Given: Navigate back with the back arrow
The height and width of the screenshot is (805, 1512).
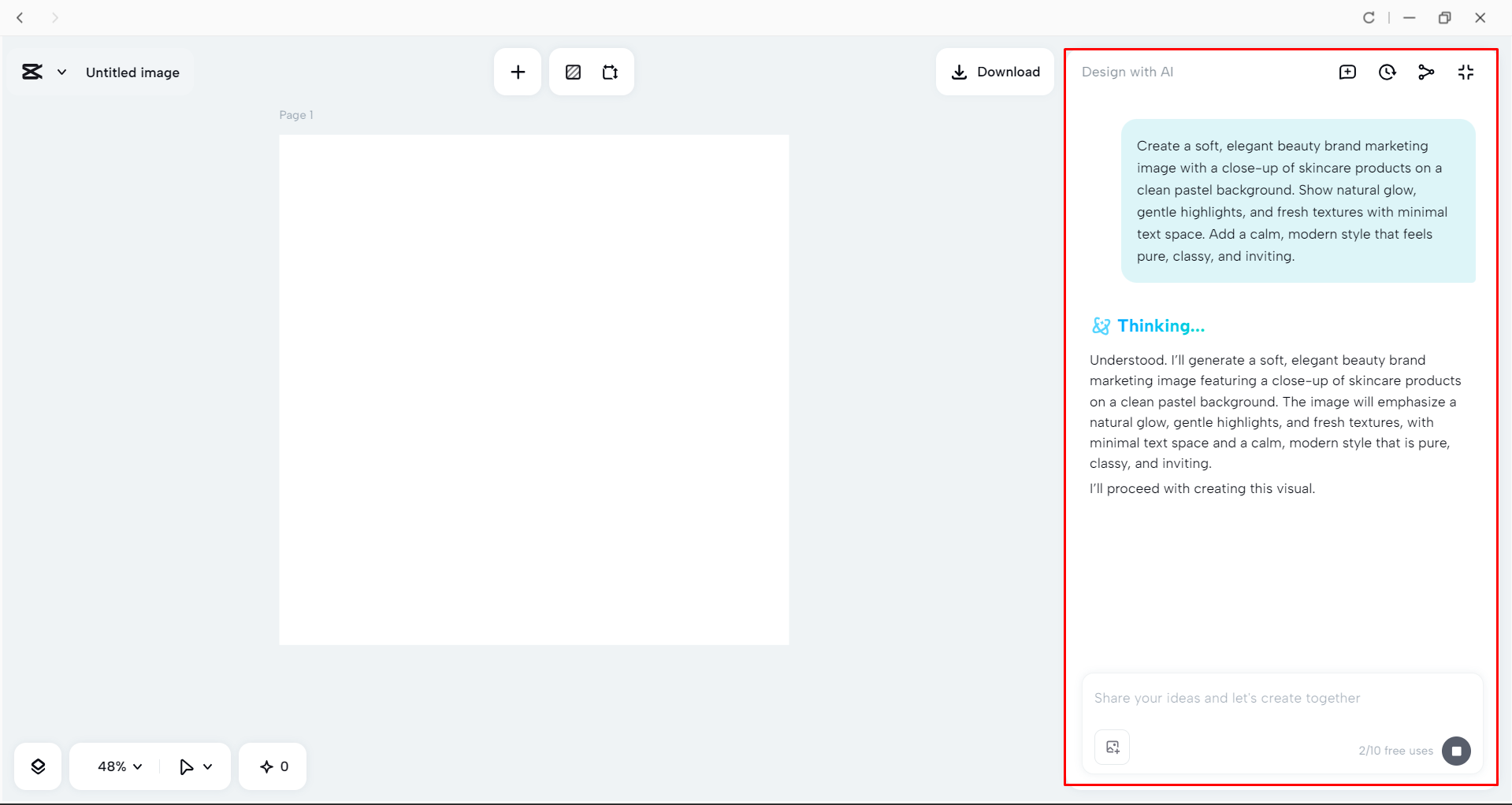Looking at the screenshot, I should (20, 17).
